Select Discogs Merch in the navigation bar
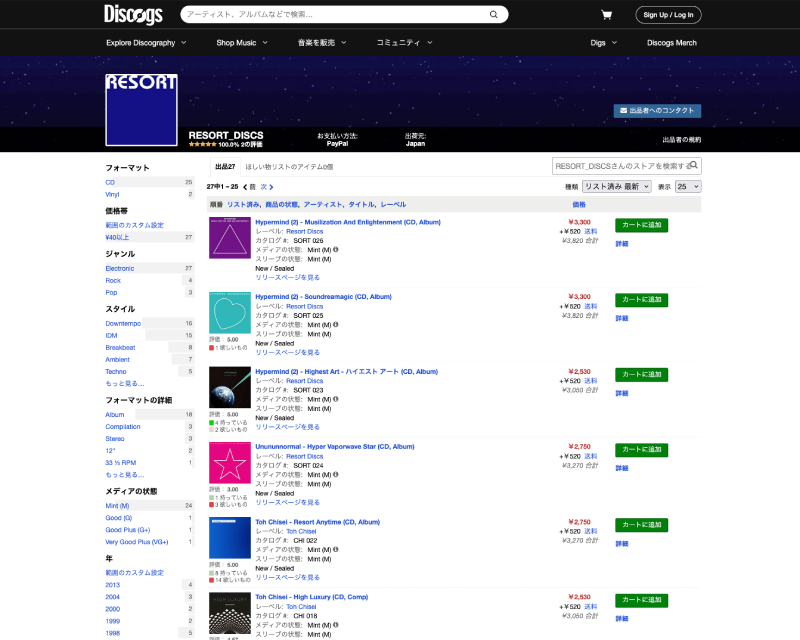The width and height of the screenshot is (800, 640). [670, 42]
